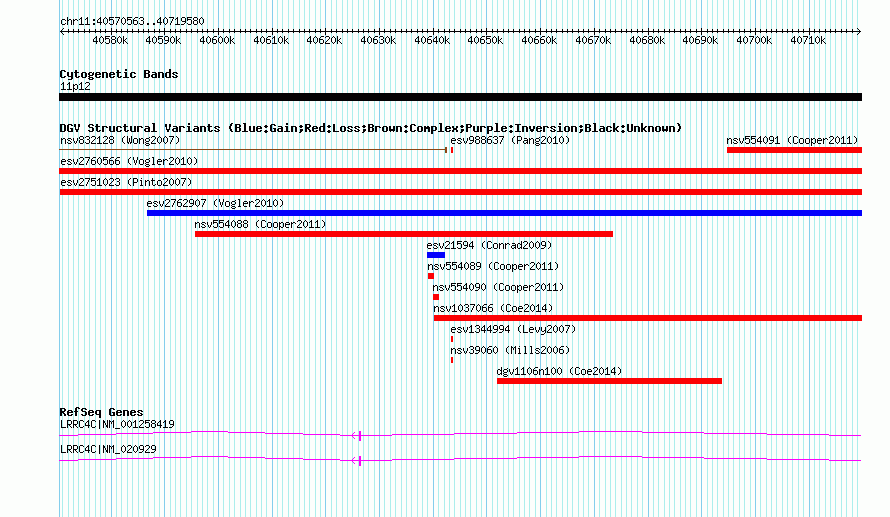The image size is (890, 517).
Task: Open the LRRC4C|NM_001258419 gene label
Action: point(117,424)
